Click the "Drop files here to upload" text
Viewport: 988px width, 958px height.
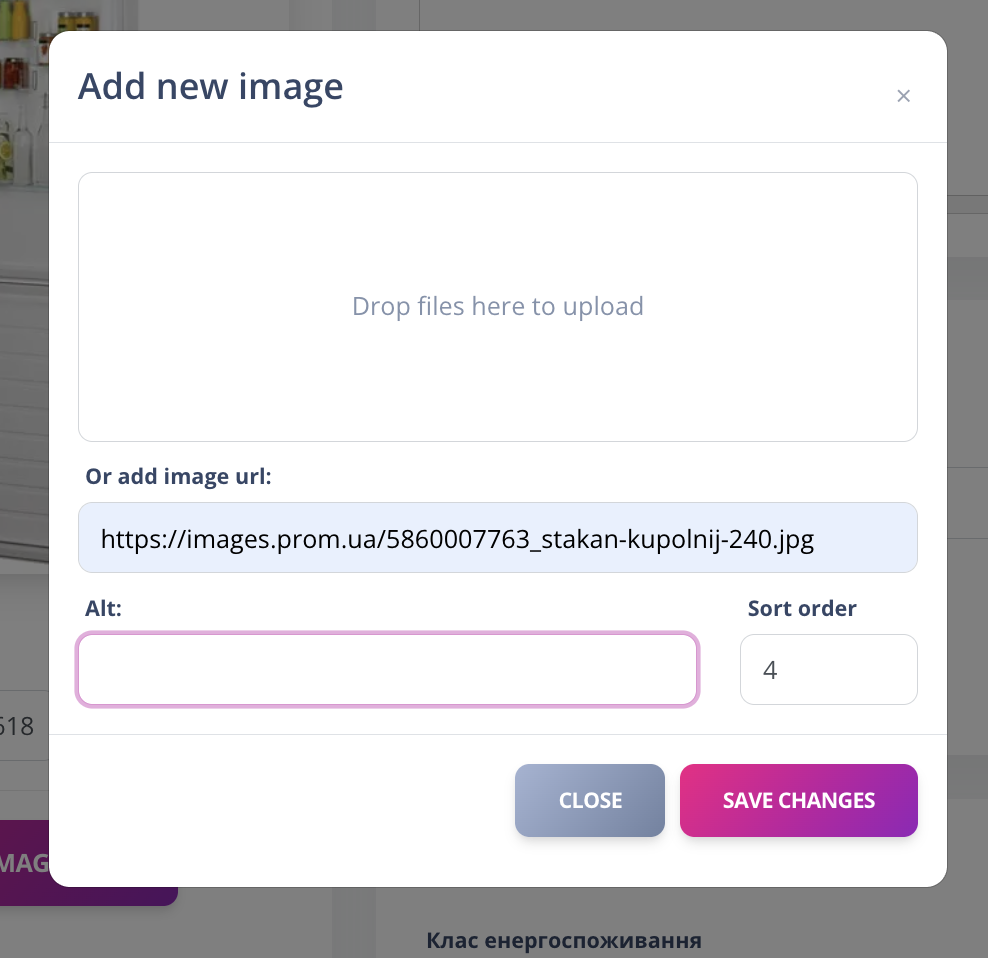498,306
